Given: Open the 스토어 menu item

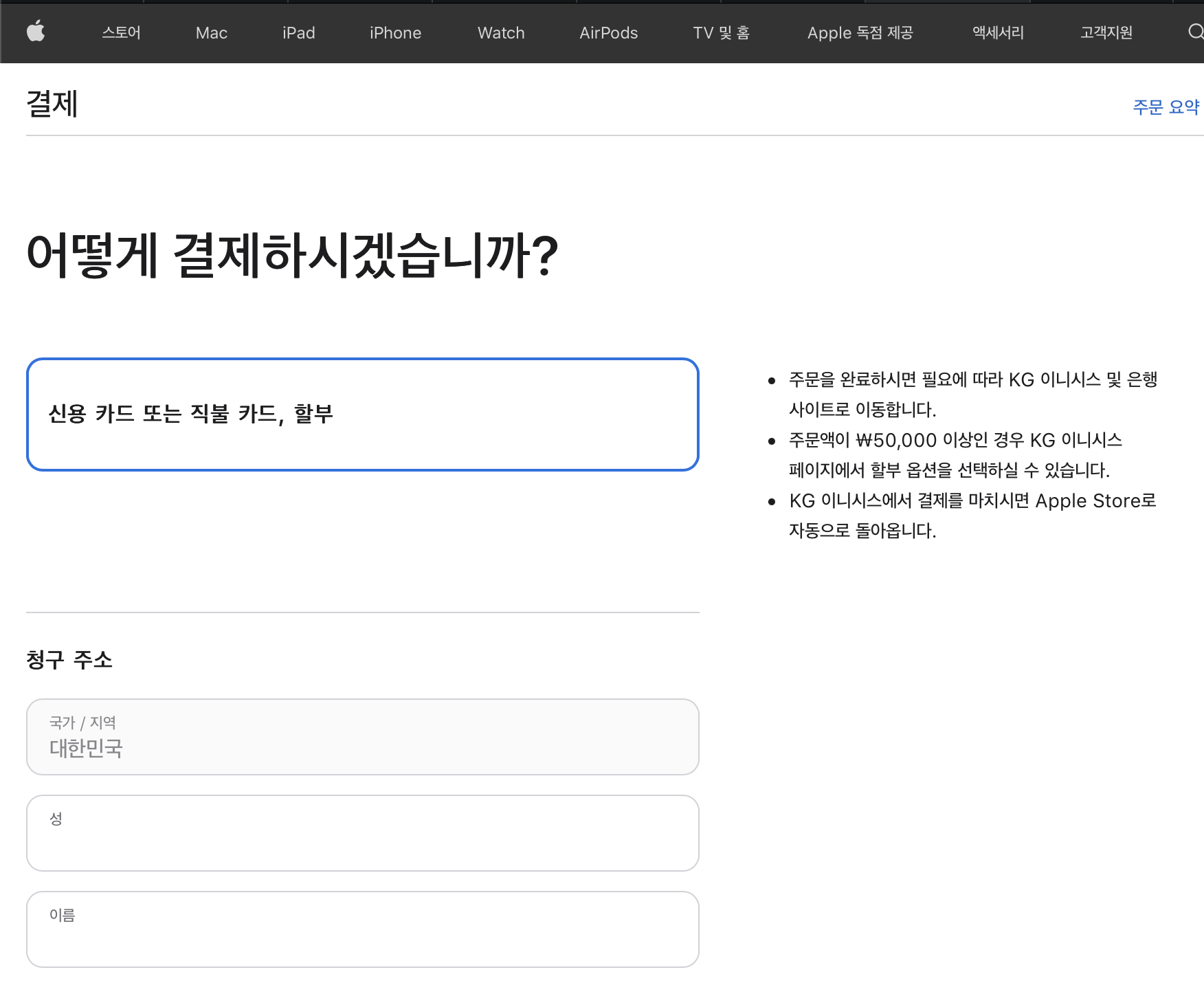Looking at the screenshot, I should (121, 32).
